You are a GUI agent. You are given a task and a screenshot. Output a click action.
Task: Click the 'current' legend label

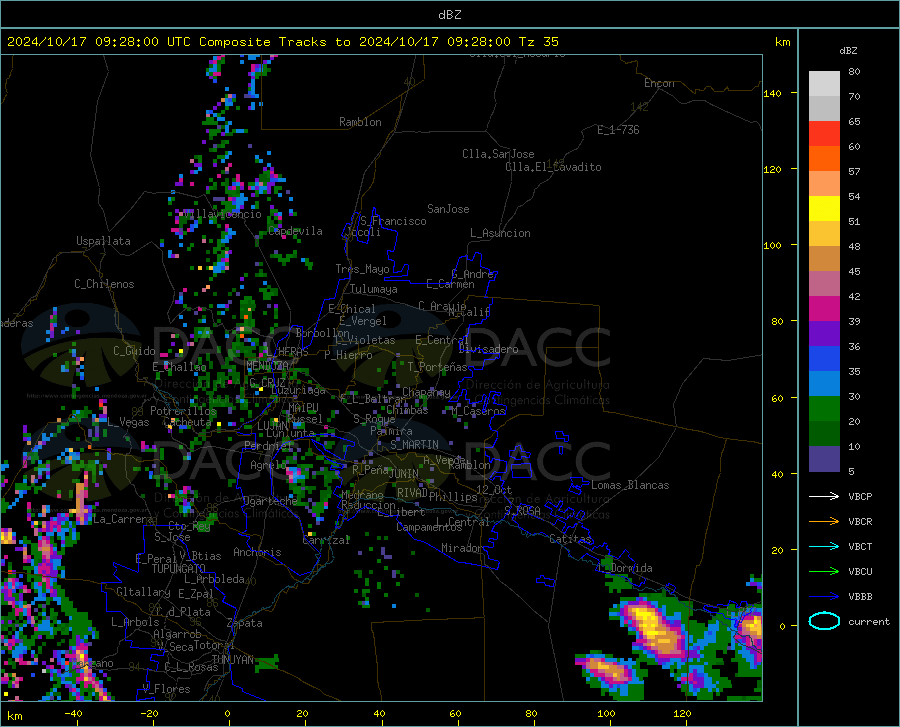(x=868, y=621)
